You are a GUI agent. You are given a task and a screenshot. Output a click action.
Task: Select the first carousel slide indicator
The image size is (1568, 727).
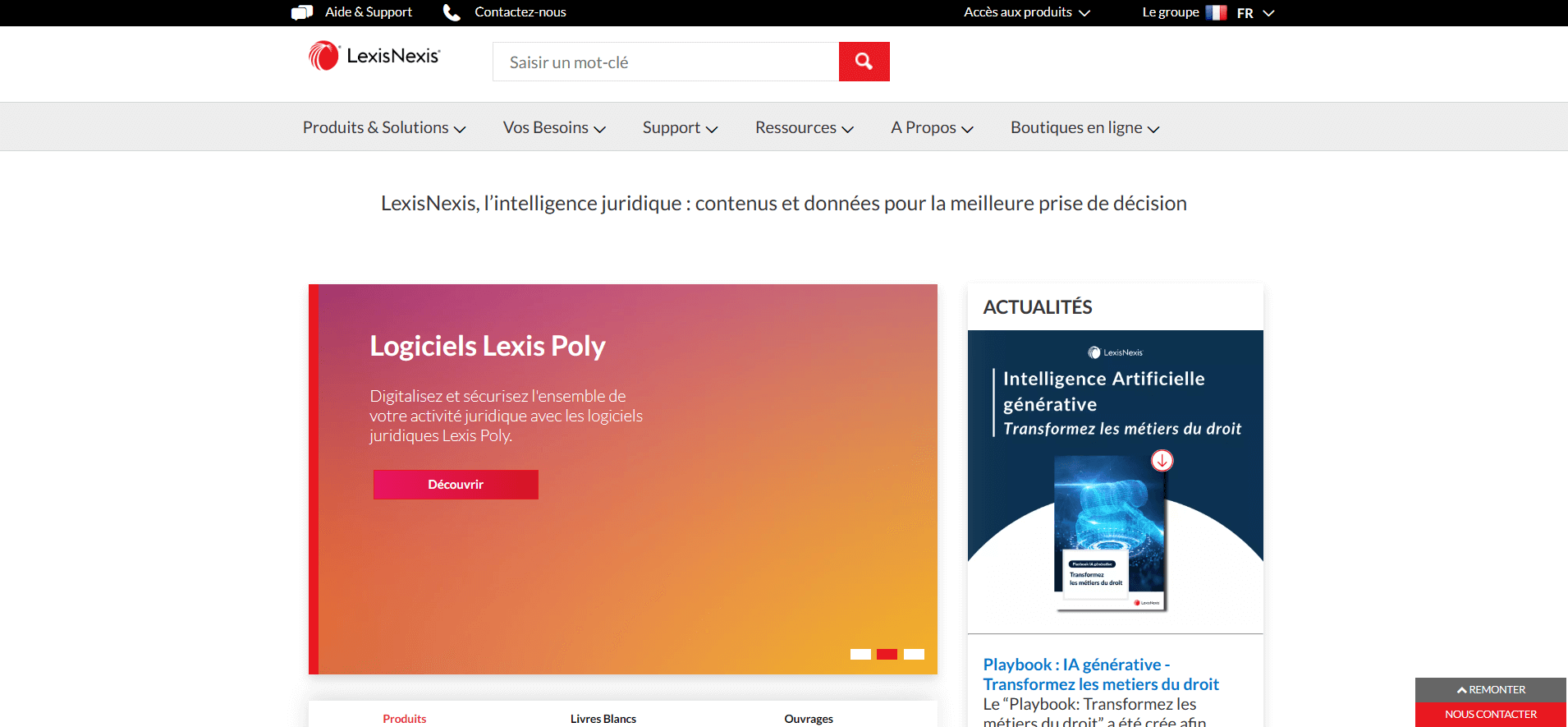pos(860,654)
